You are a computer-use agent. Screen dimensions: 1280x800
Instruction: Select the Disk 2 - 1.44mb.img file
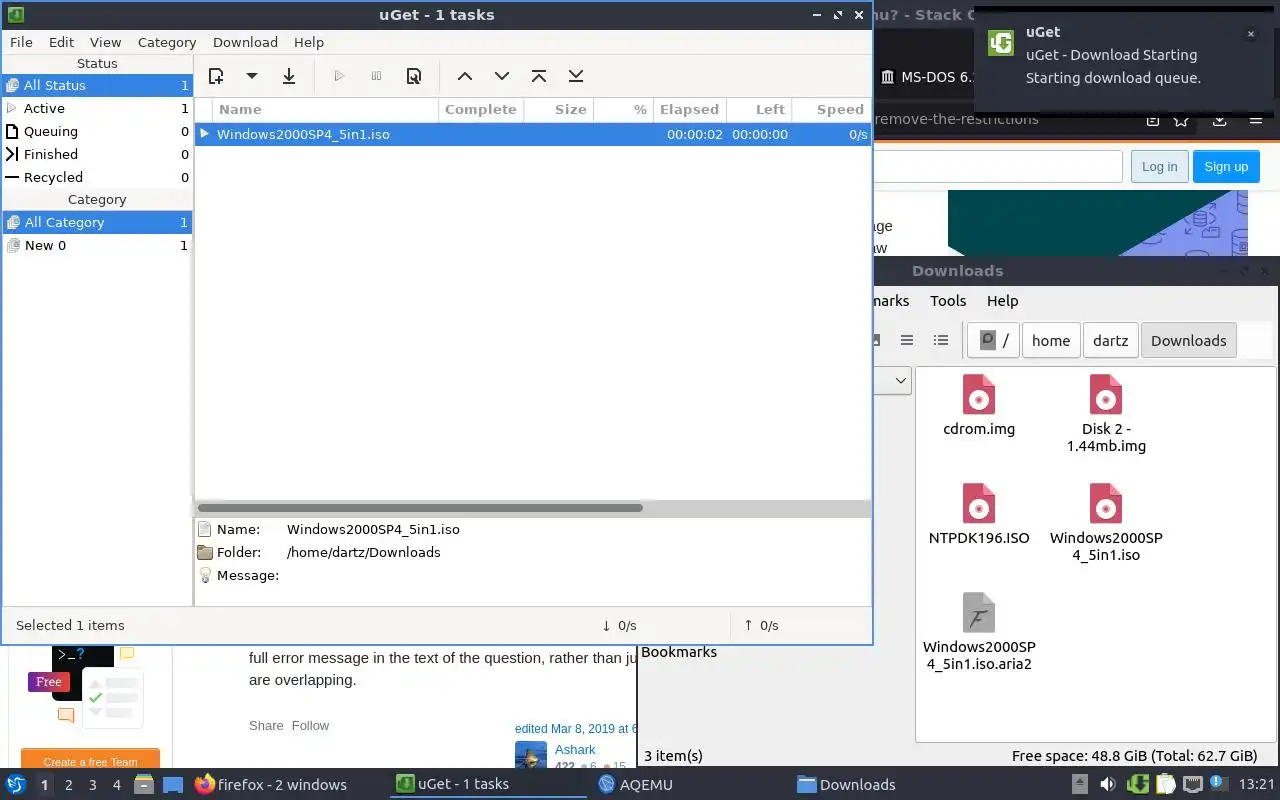tap(1106, 414)
